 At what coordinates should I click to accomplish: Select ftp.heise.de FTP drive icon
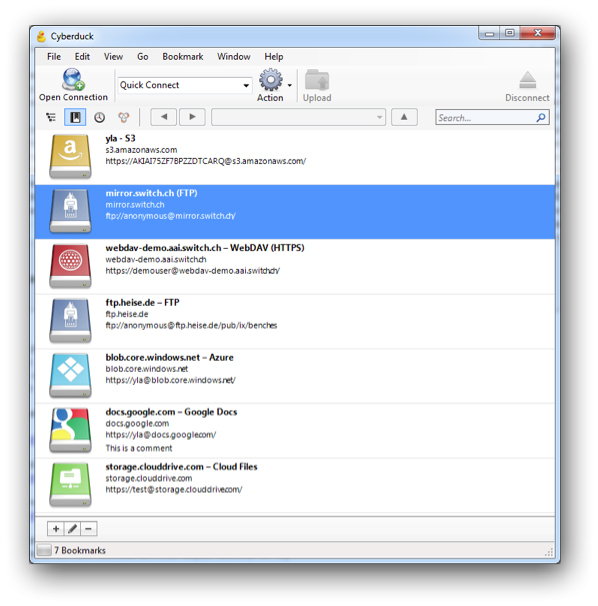(70, 321)
